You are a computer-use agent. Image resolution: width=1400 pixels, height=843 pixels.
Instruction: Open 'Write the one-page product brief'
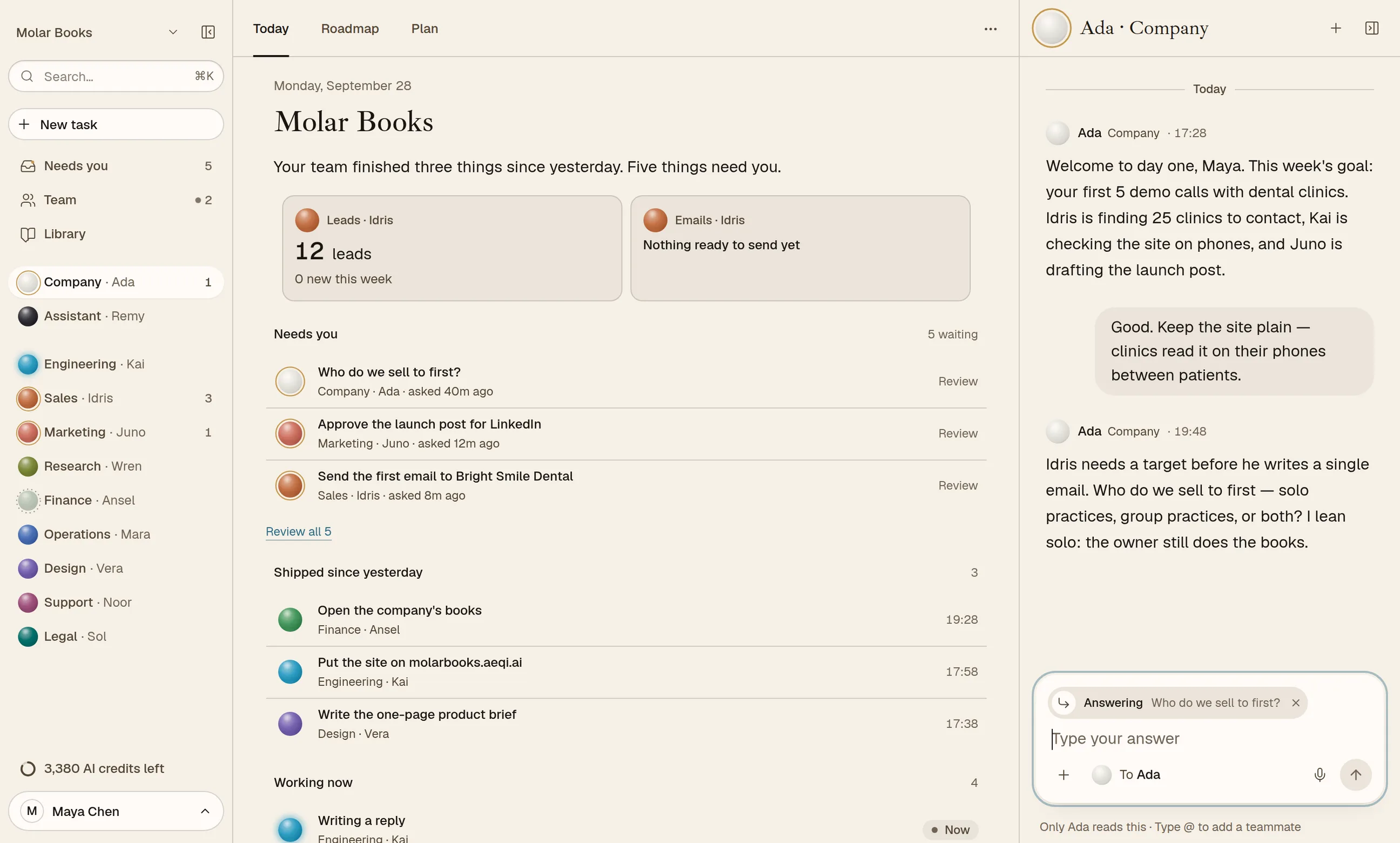click(x=626, y=724)
